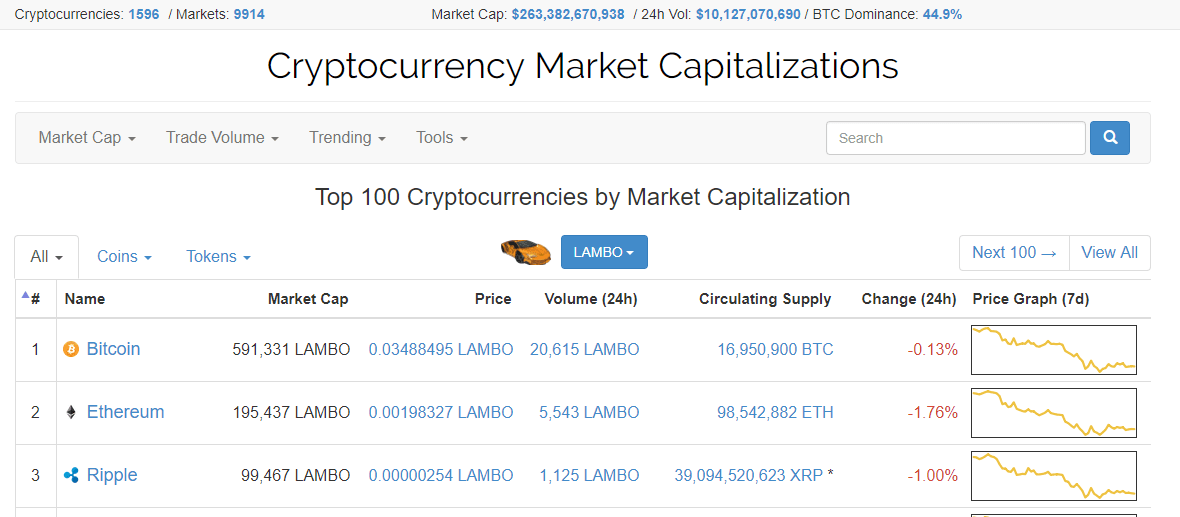Select the All tab filter
The width and height of the screenshot is (1180, 517).
click(x=46, y=257)
